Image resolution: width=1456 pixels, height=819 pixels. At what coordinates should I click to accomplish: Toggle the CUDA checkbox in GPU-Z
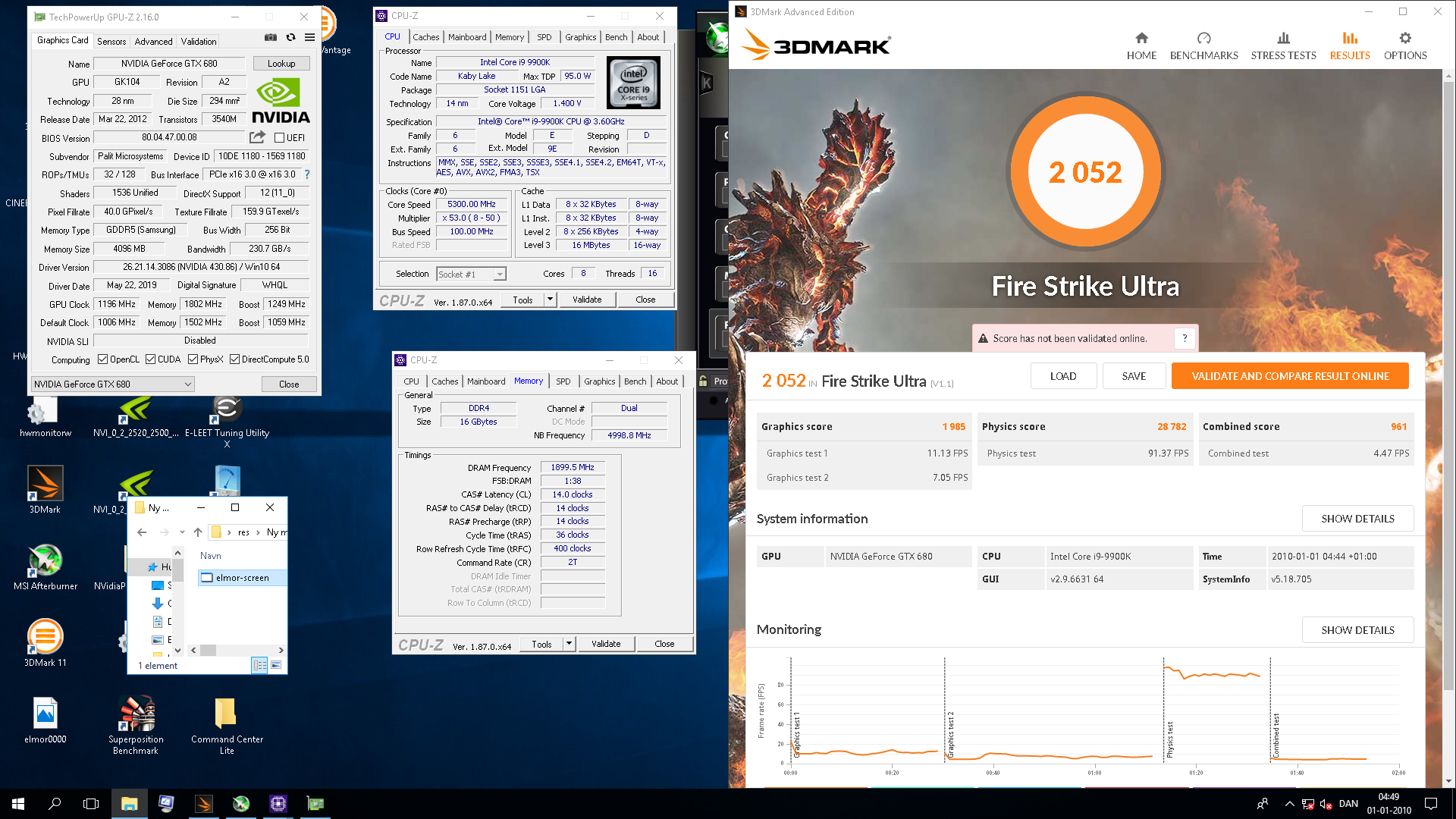click(x=150, y=359)
